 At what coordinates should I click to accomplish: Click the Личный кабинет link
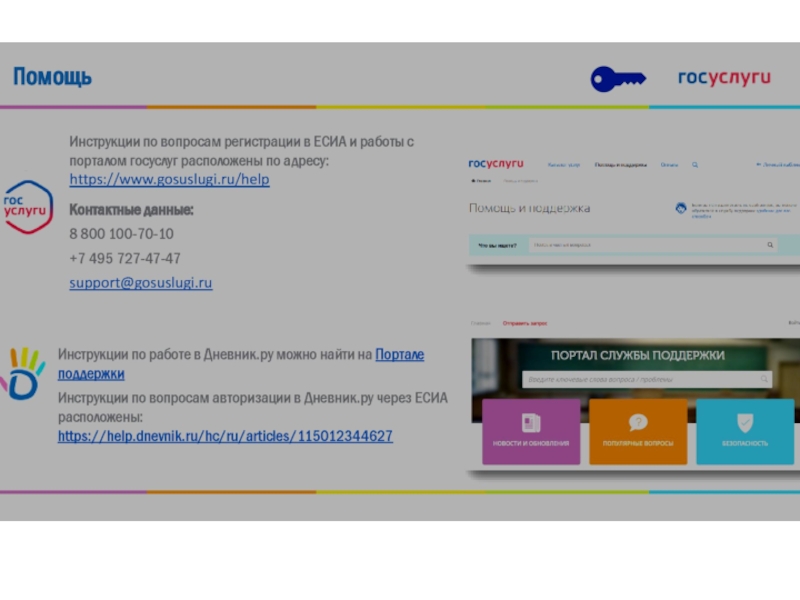point(778,164)
